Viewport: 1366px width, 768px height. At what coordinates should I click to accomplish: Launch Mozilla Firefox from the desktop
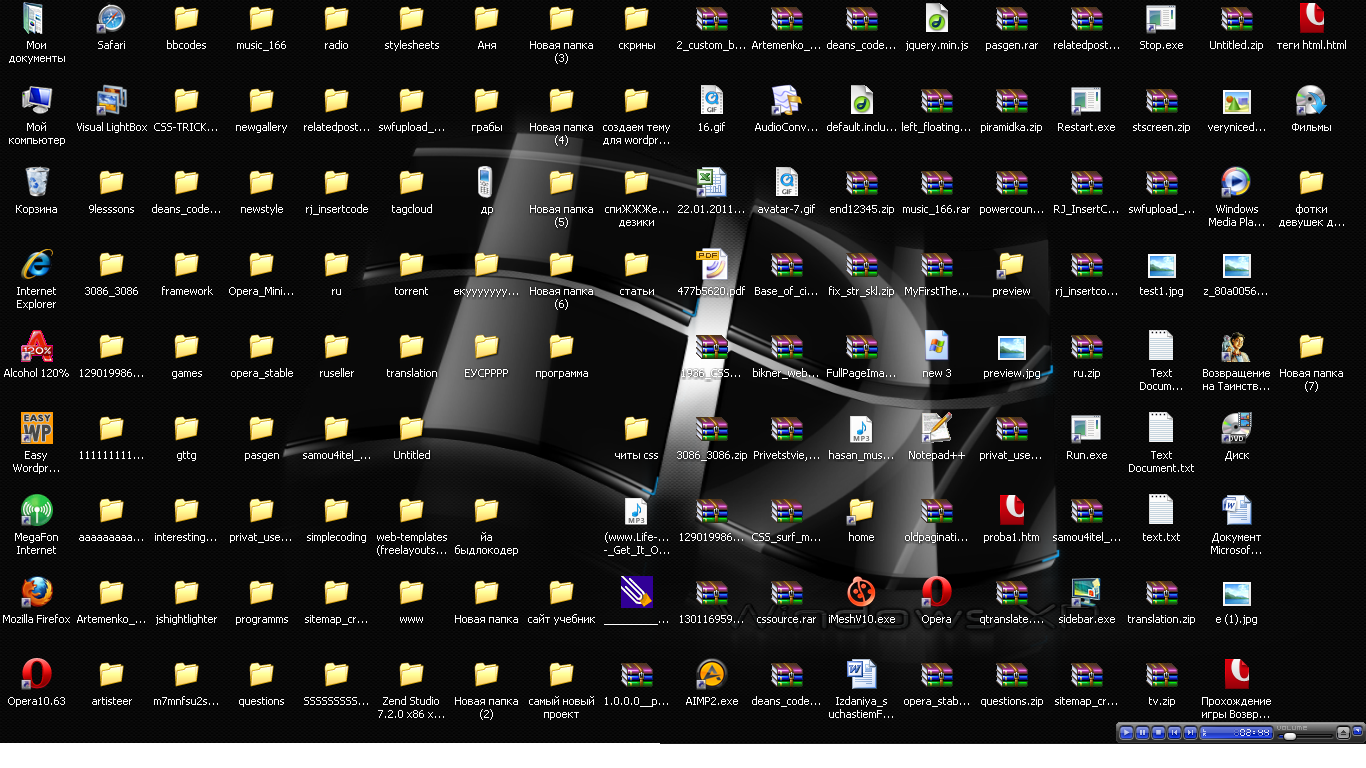(36, 593)
